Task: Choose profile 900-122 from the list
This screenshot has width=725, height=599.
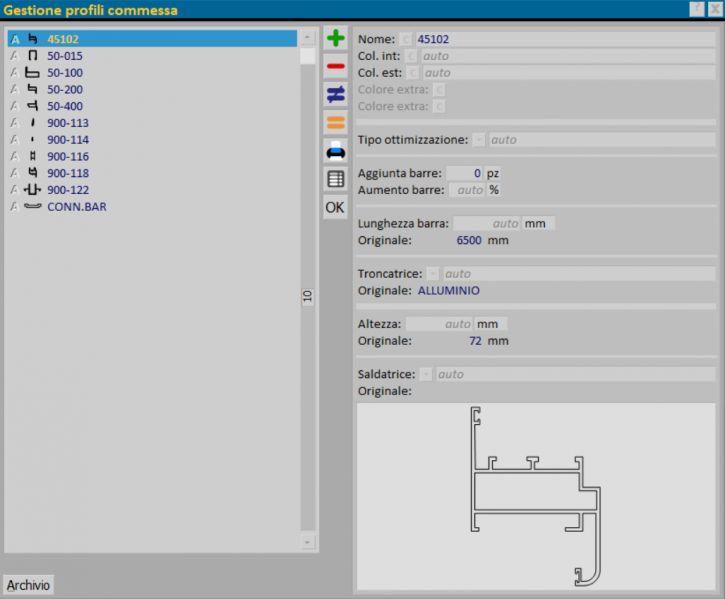Action: [x=68, y=190]
